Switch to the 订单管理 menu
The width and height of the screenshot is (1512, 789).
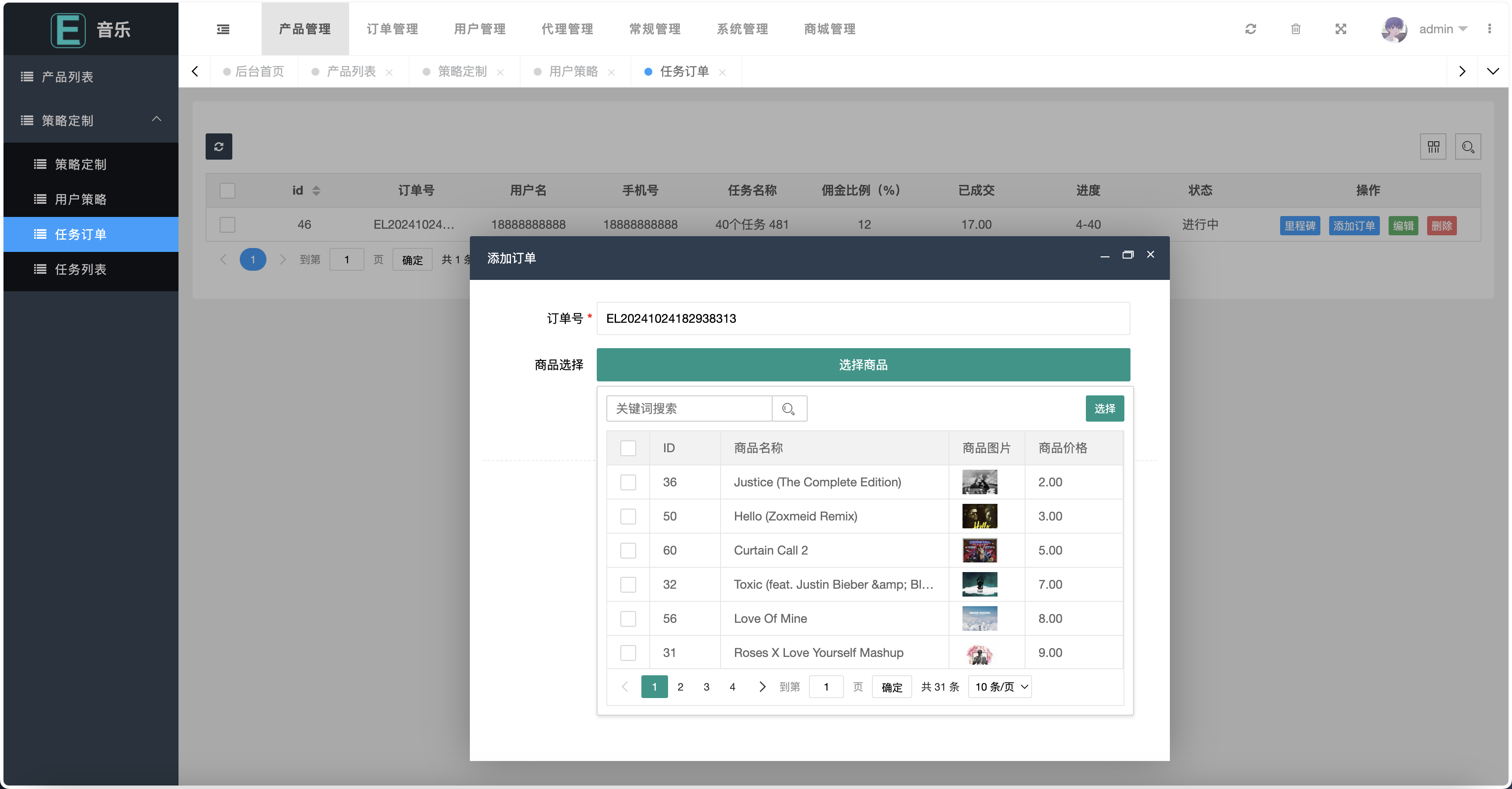(392, 29)
